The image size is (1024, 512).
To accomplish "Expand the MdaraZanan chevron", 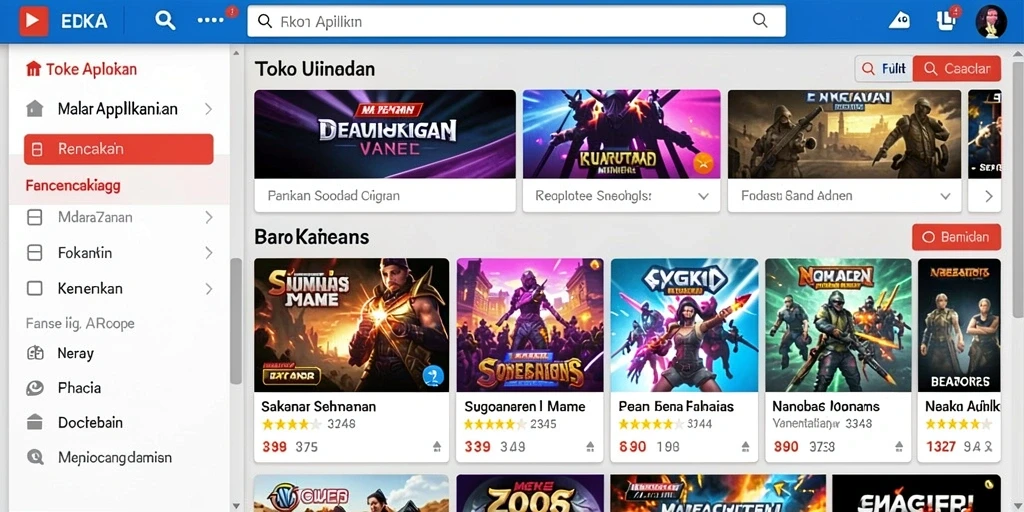I will coord(208,217).
